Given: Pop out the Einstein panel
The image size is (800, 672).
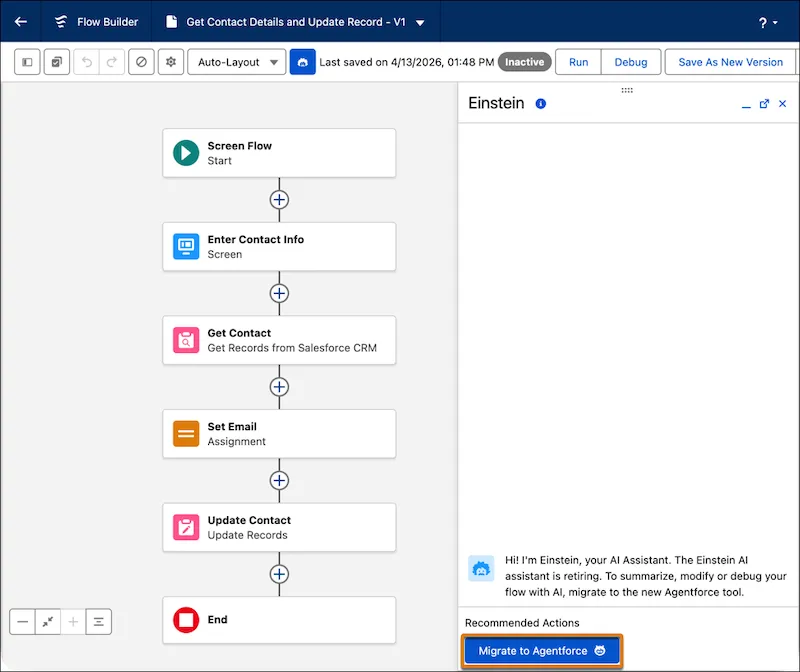Looking at the screenshot, I should point(764,104).
